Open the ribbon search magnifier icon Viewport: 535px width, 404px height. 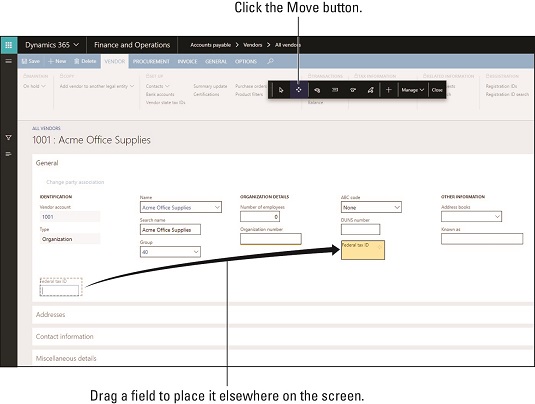click(x=271, y=61)
